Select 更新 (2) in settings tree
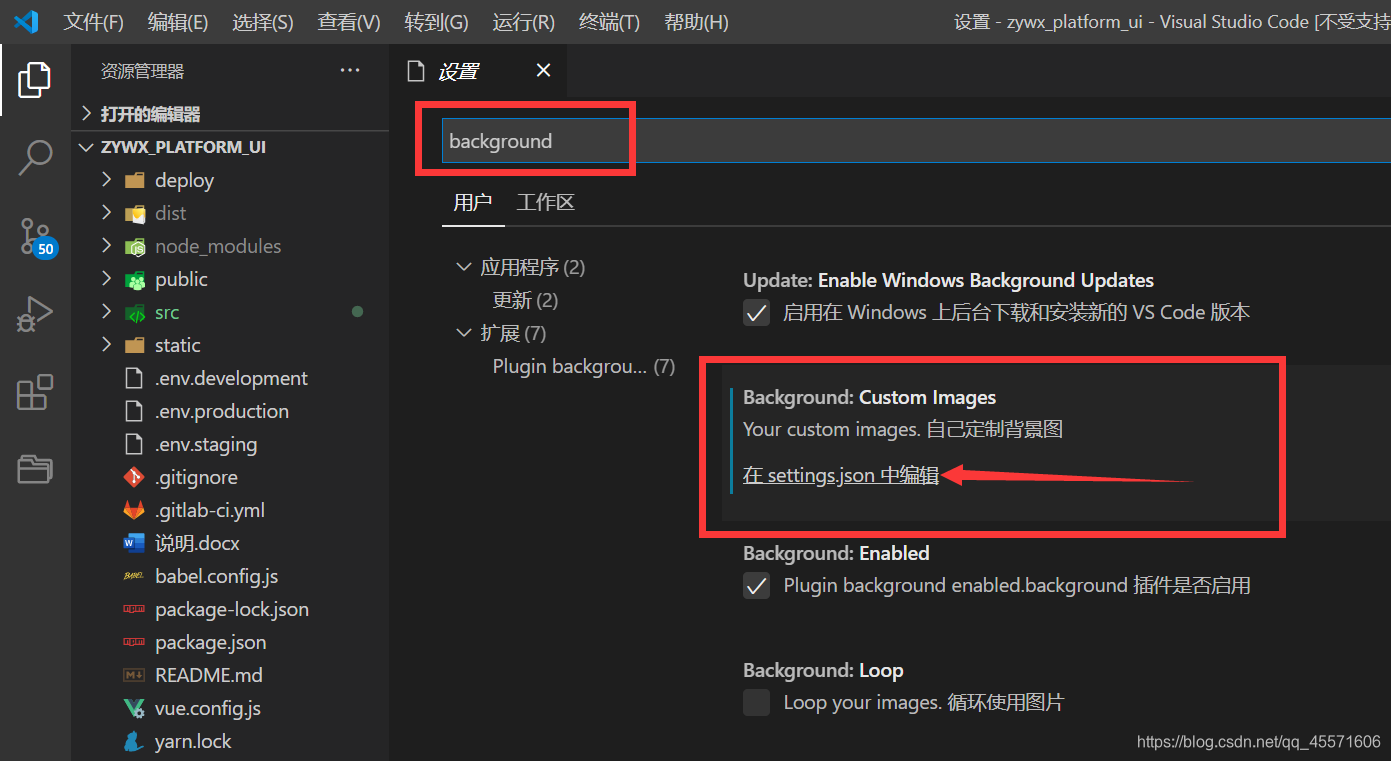This screenshot has width=1391, height=761. click(x=525, y=300)
